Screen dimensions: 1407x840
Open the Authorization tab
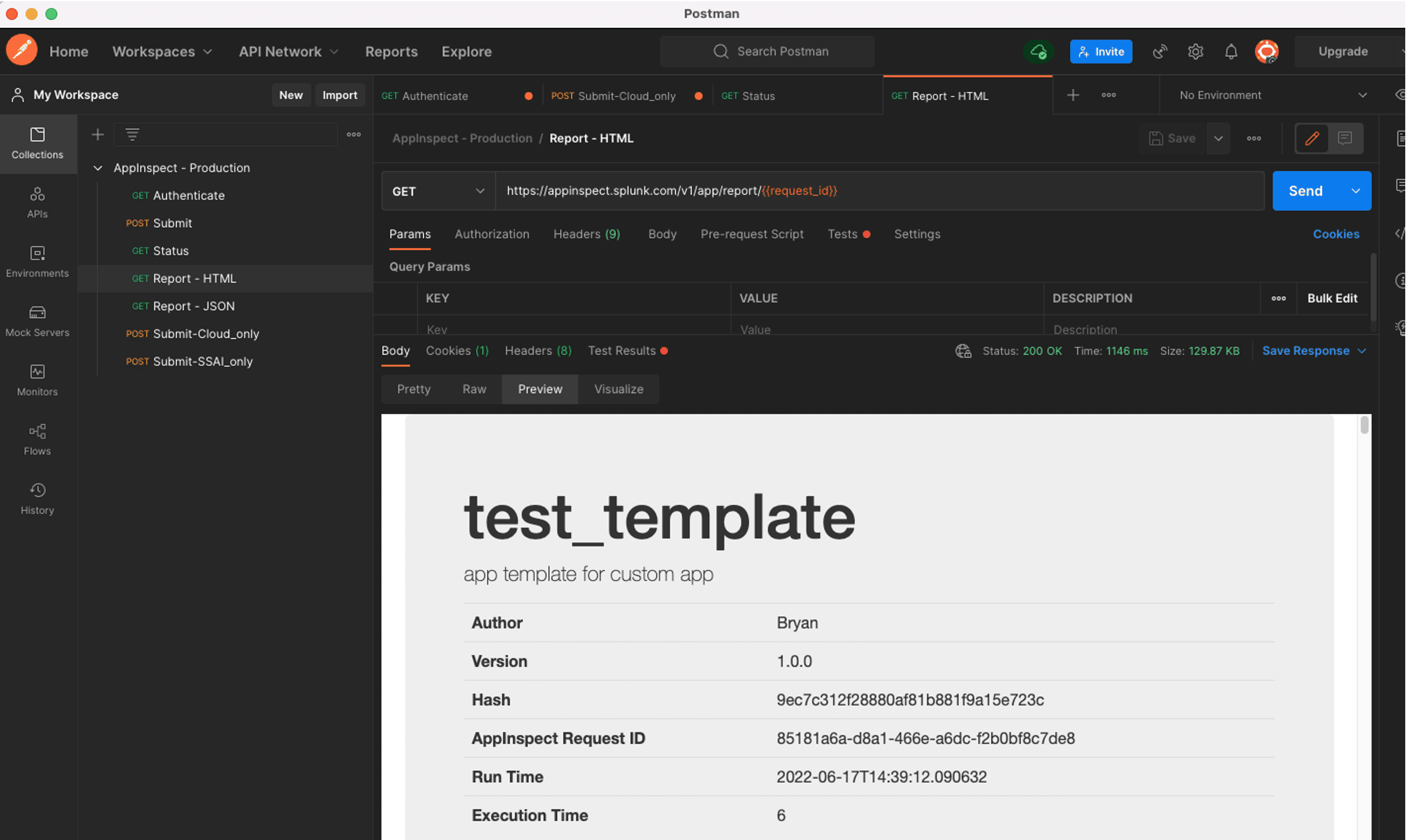492,234
